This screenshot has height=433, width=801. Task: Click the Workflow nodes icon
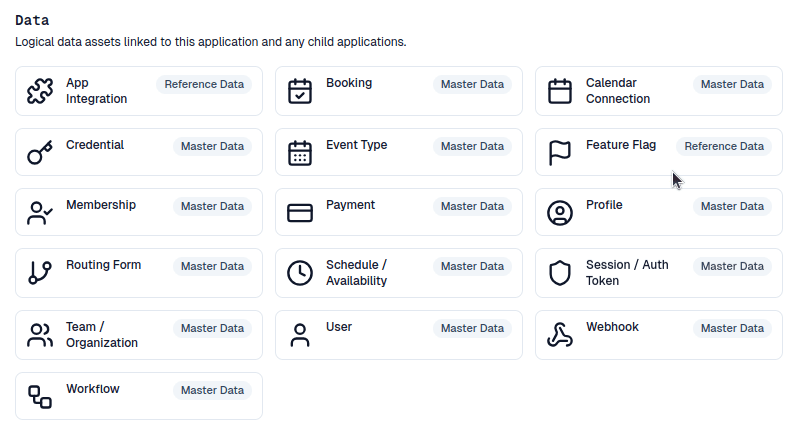click(40, 396)
